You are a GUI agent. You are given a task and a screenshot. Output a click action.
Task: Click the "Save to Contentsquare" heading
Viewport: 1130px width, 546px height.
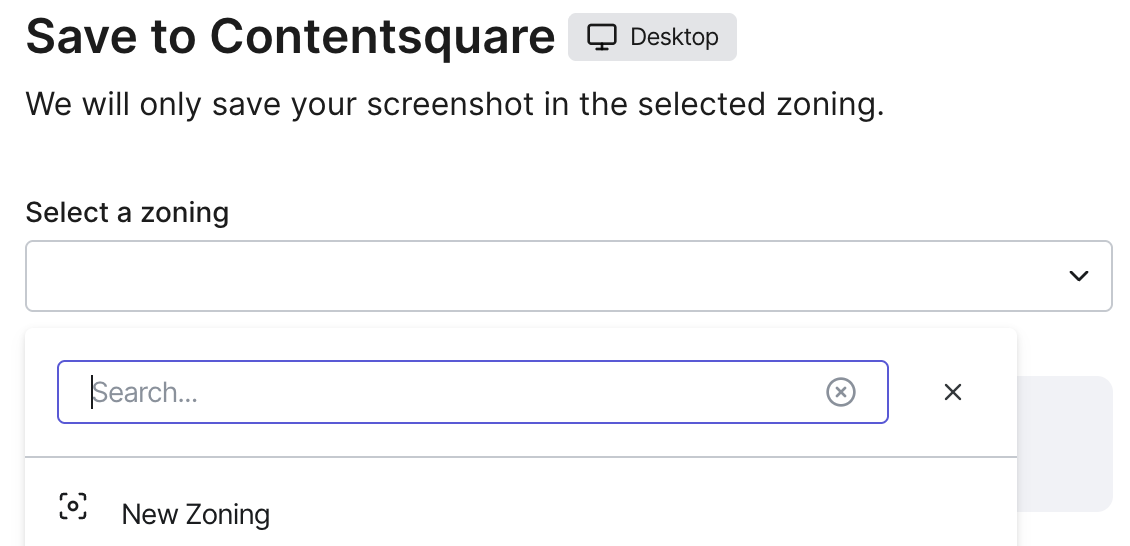pyautogui.click(x=290, y=37)
